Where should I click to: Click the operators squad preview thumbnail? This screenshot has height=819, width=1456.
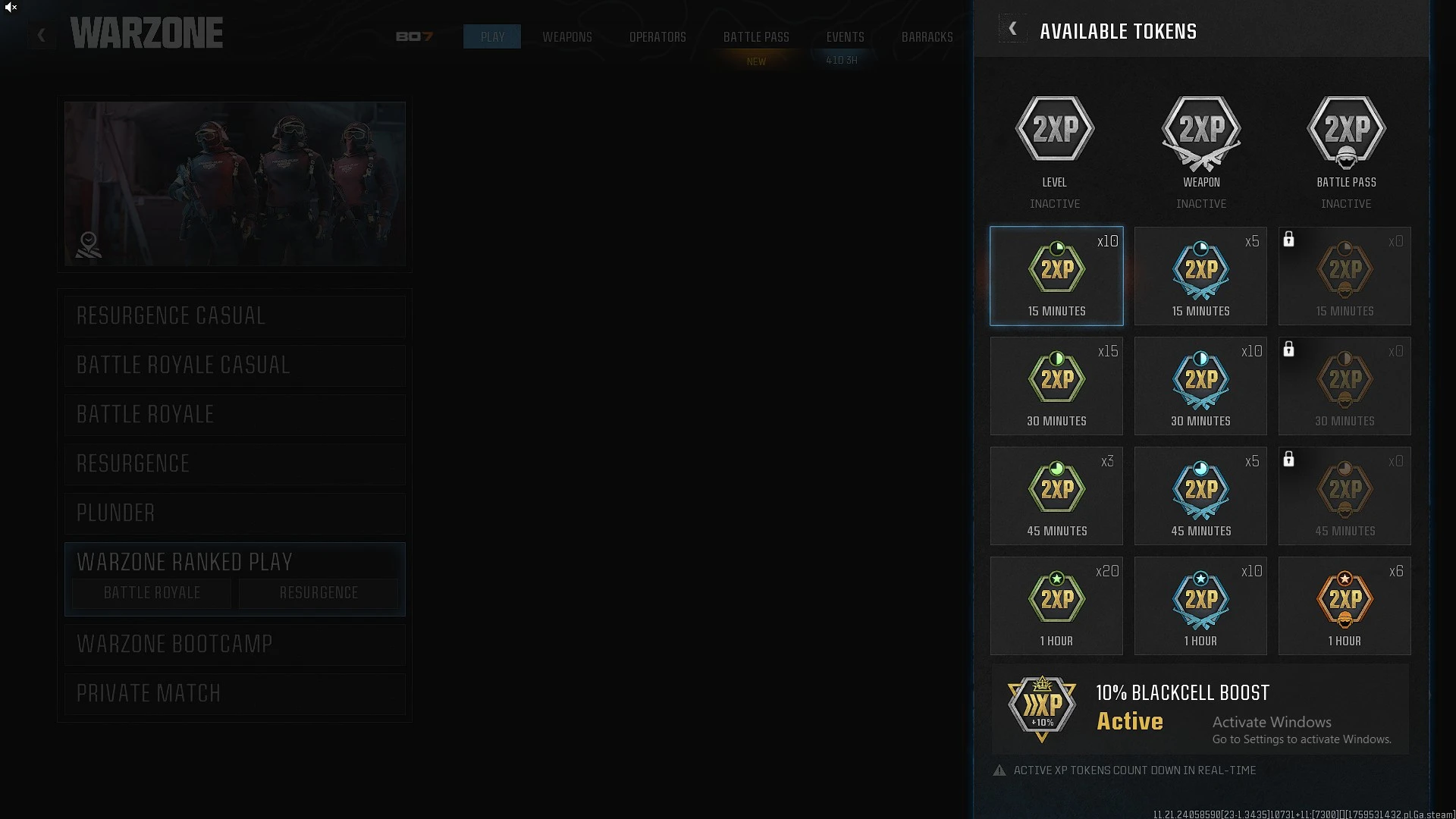coord(235,184)
